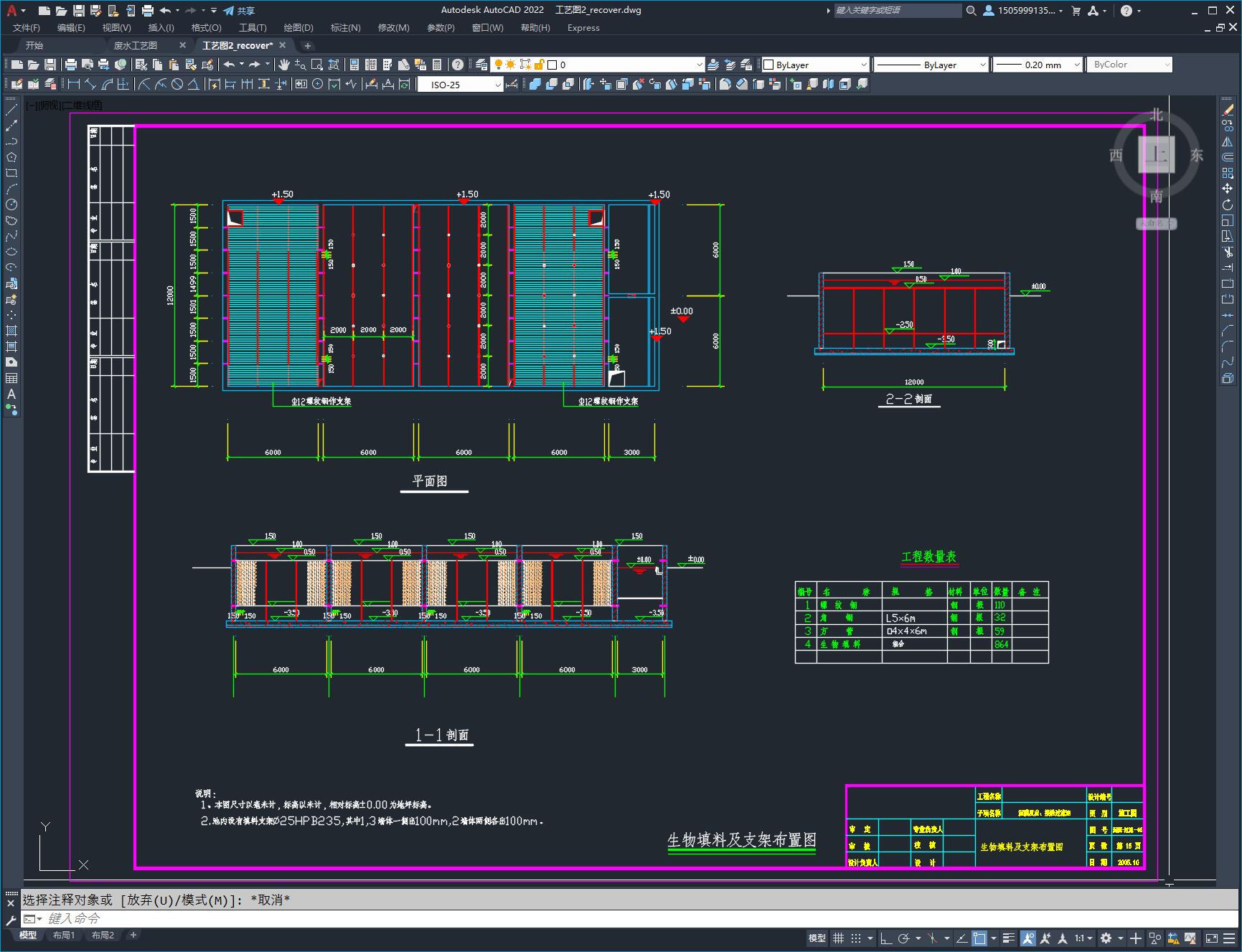Click the Table draw tool
This screenshot has height=952, width=1242.
pyautogui.click(x=11, y=378)
